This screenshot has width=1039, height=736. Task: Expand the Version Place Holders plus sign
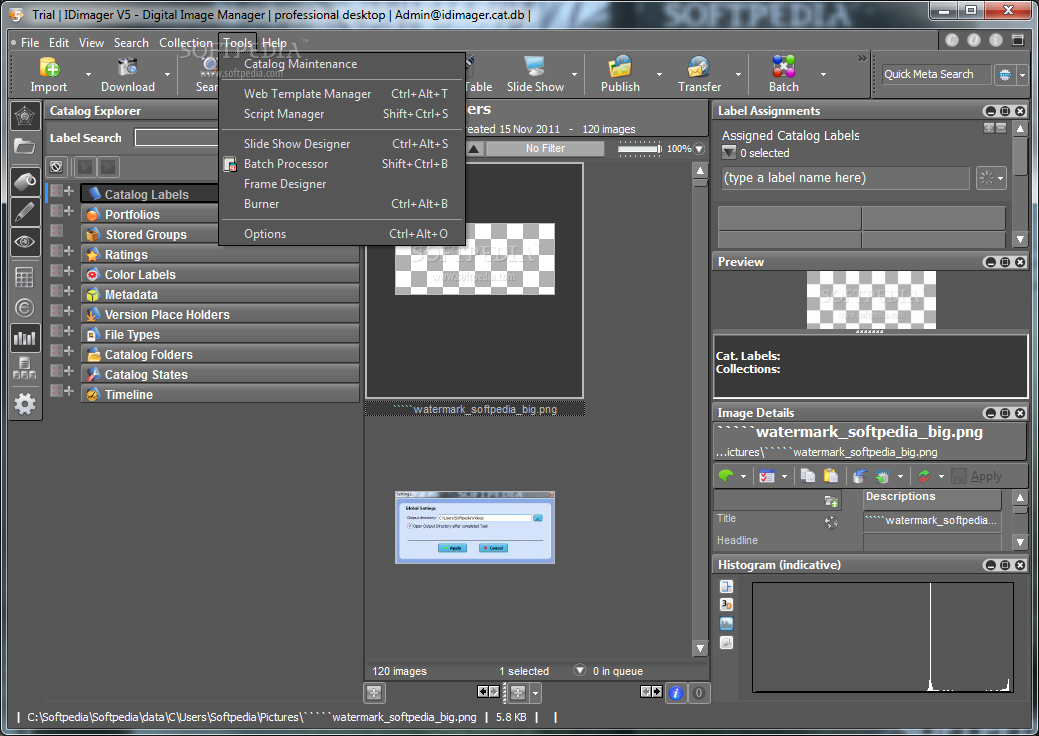pos(69,311)
